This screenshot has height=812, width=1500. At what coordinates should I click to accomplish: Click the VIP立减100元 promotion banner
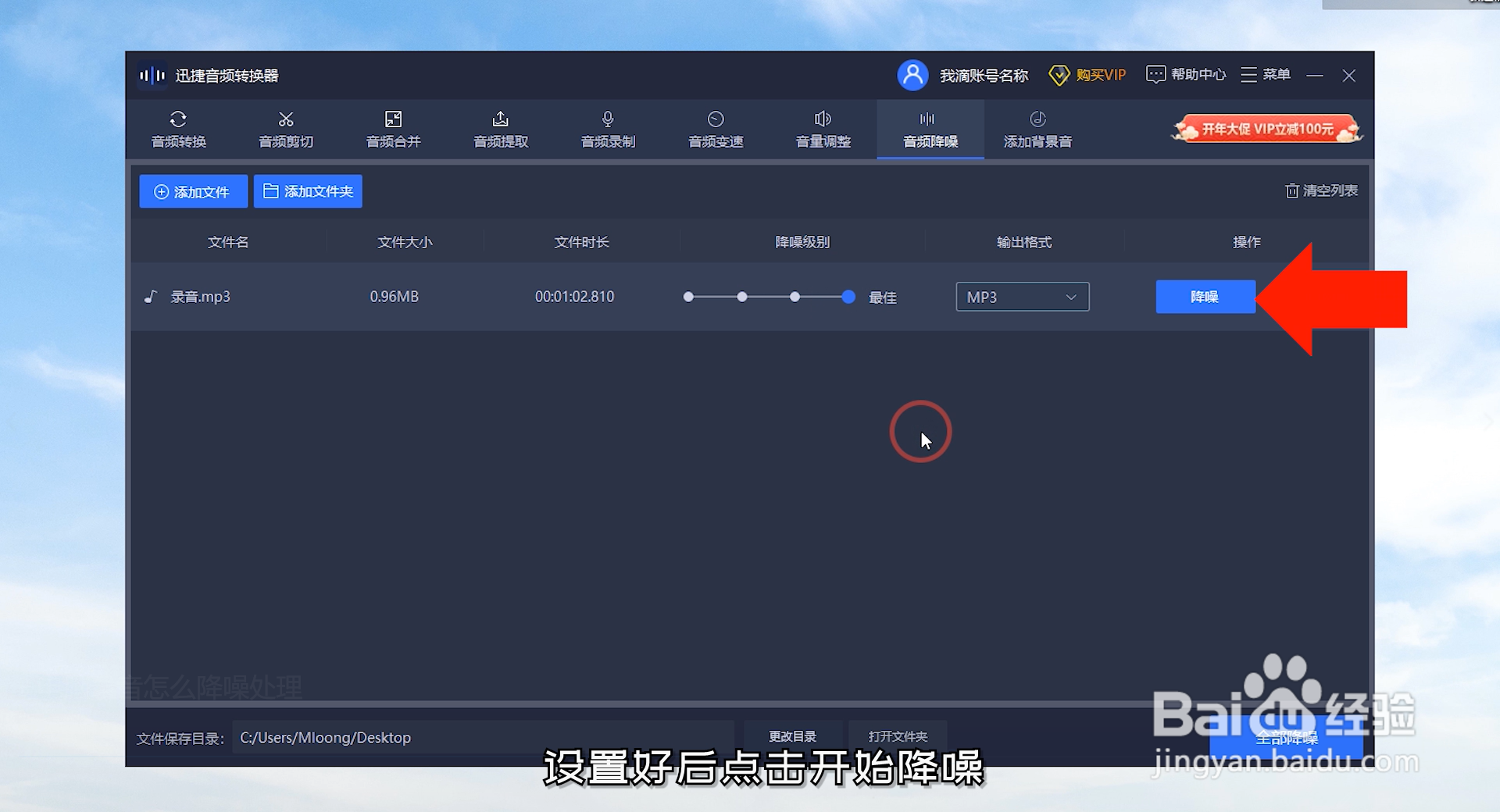[x=1266, y=129]
